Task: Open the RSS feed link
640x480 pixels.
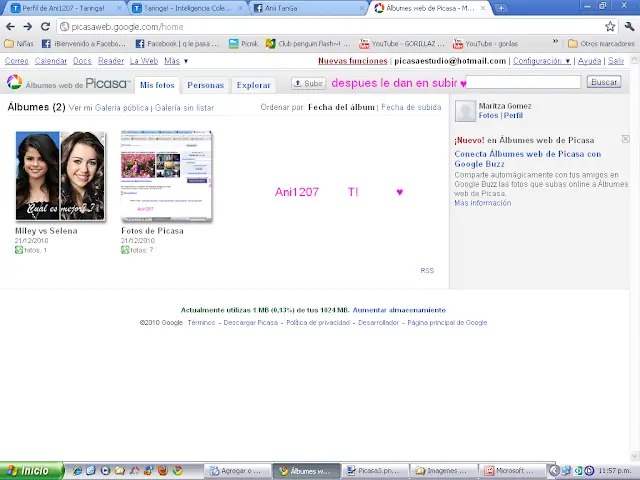Action: (427, 270)
